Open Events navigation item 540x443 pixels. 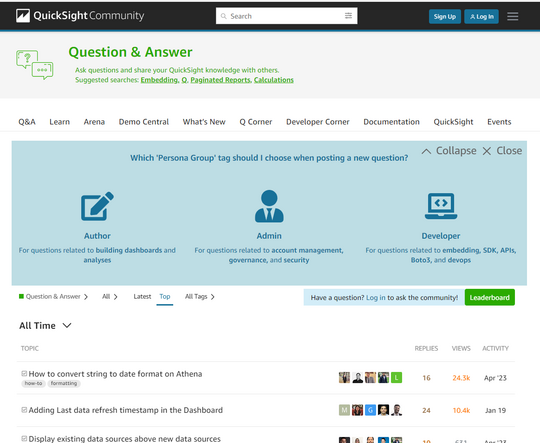pyautogui.click(x=499, y=122)
